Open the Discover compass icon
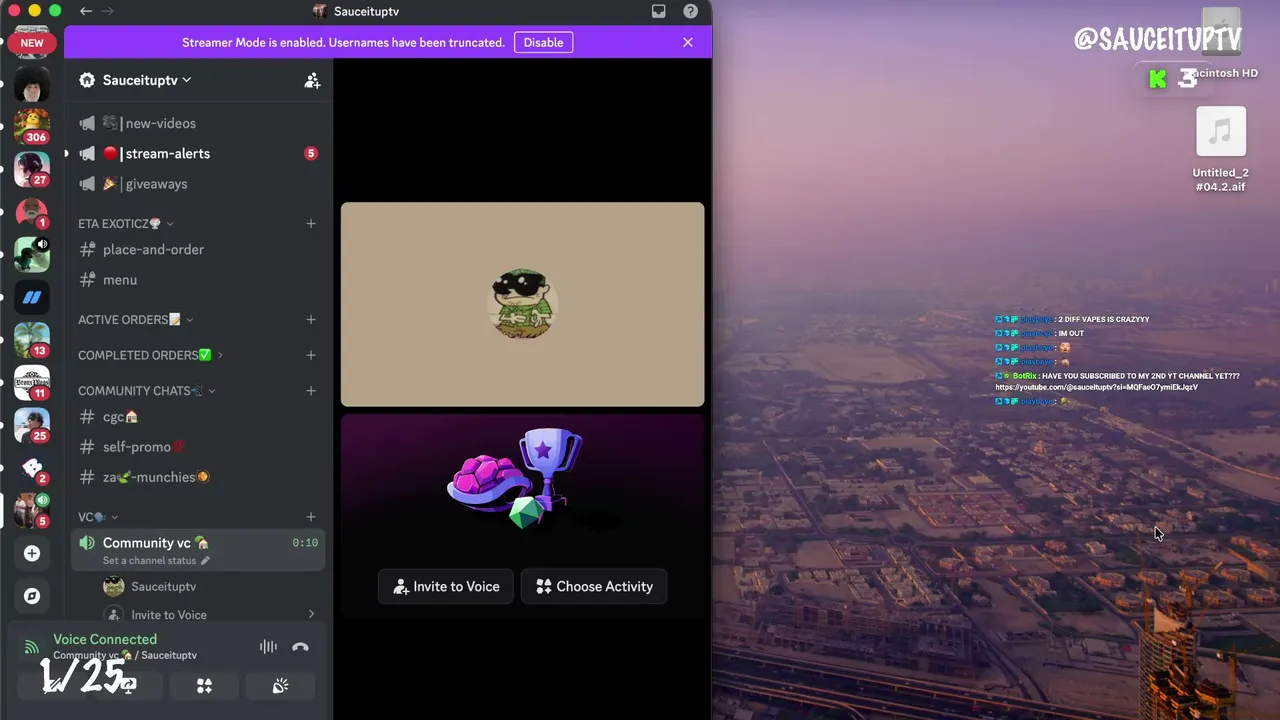This screenshot has width=1280, height=720. [x=32, y=596]
